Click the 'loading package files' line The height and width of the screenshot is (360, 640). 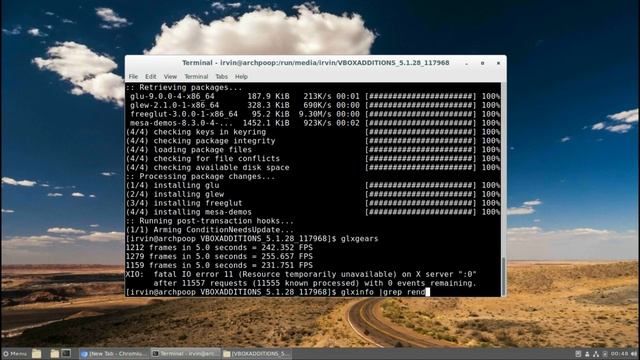(x=313, y=150)
